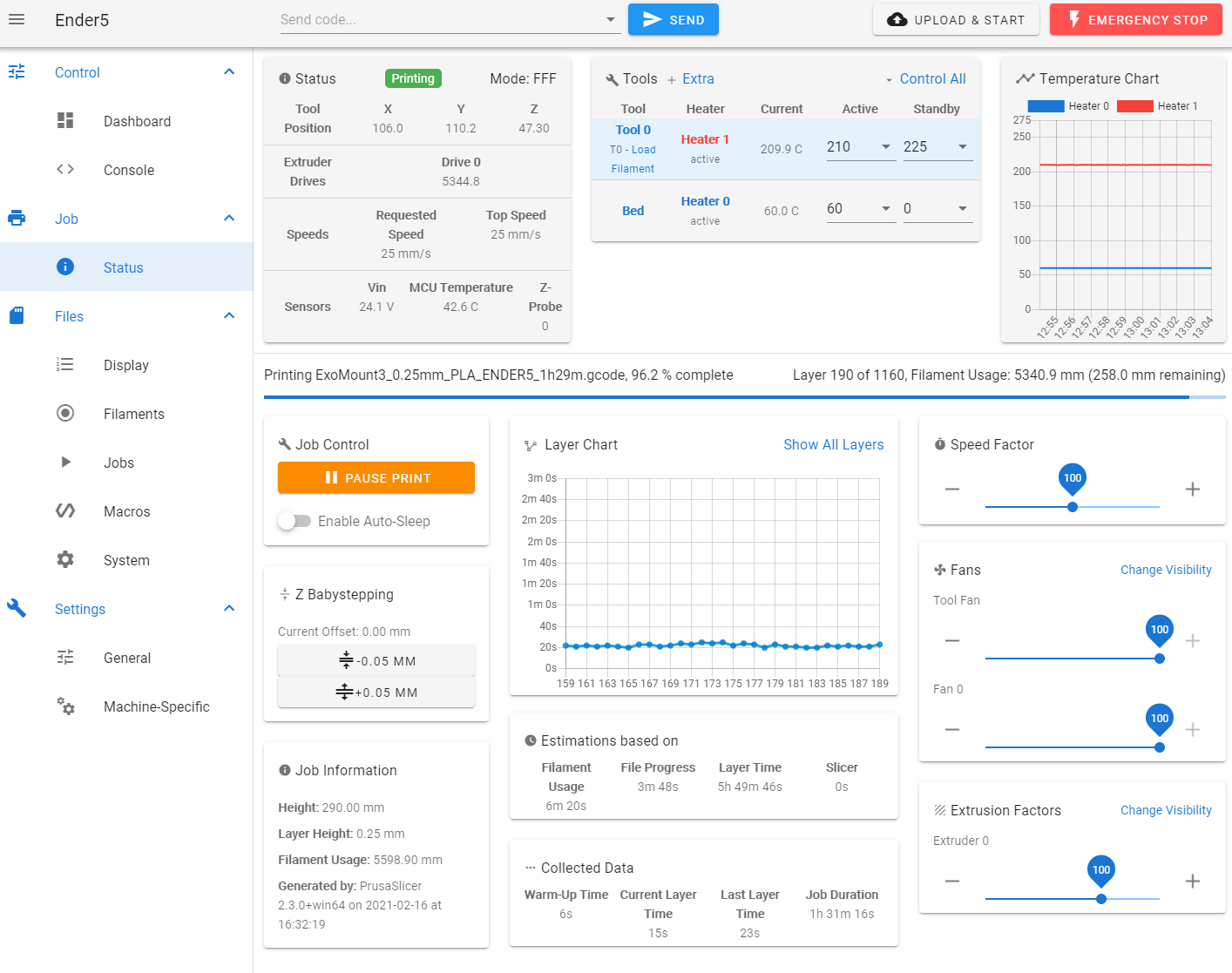Click the Heater 1 link
This screenshot has width=1232, height=973.
[x=705, y=139]
